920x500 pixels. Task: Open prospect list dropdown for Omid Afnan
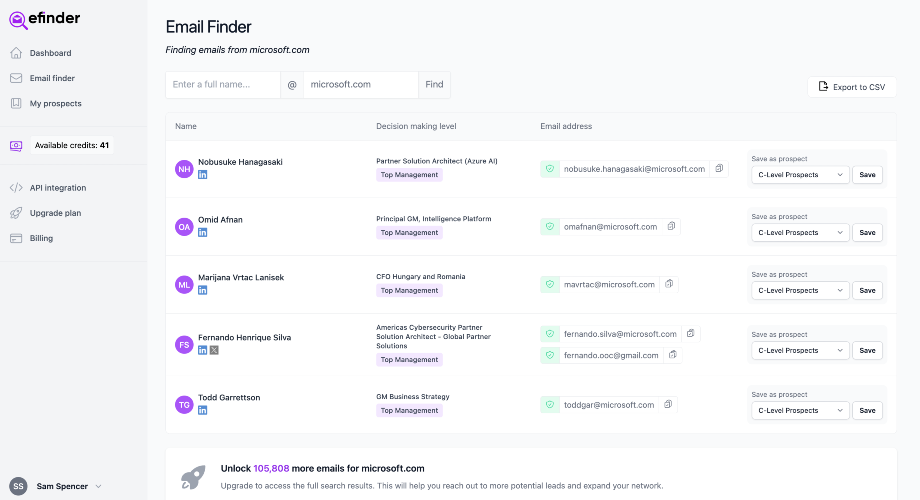[x=800, y=232]
